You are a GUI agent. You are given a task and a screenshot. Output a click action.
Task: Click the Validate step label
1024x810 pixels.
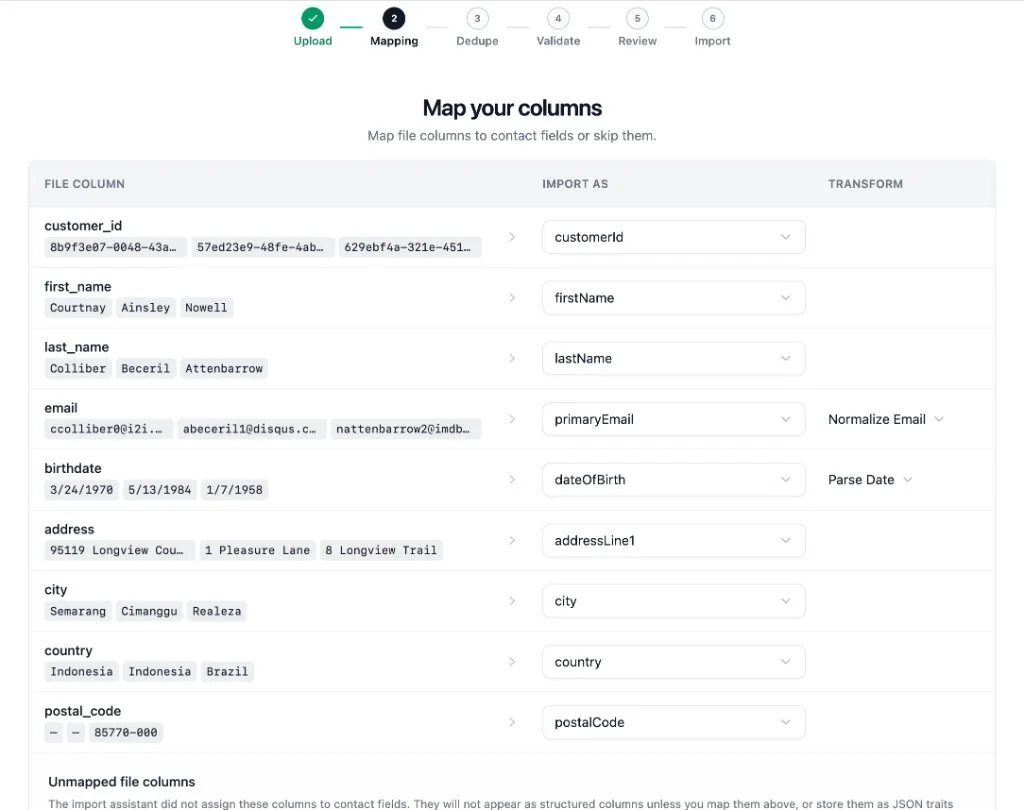558,41
